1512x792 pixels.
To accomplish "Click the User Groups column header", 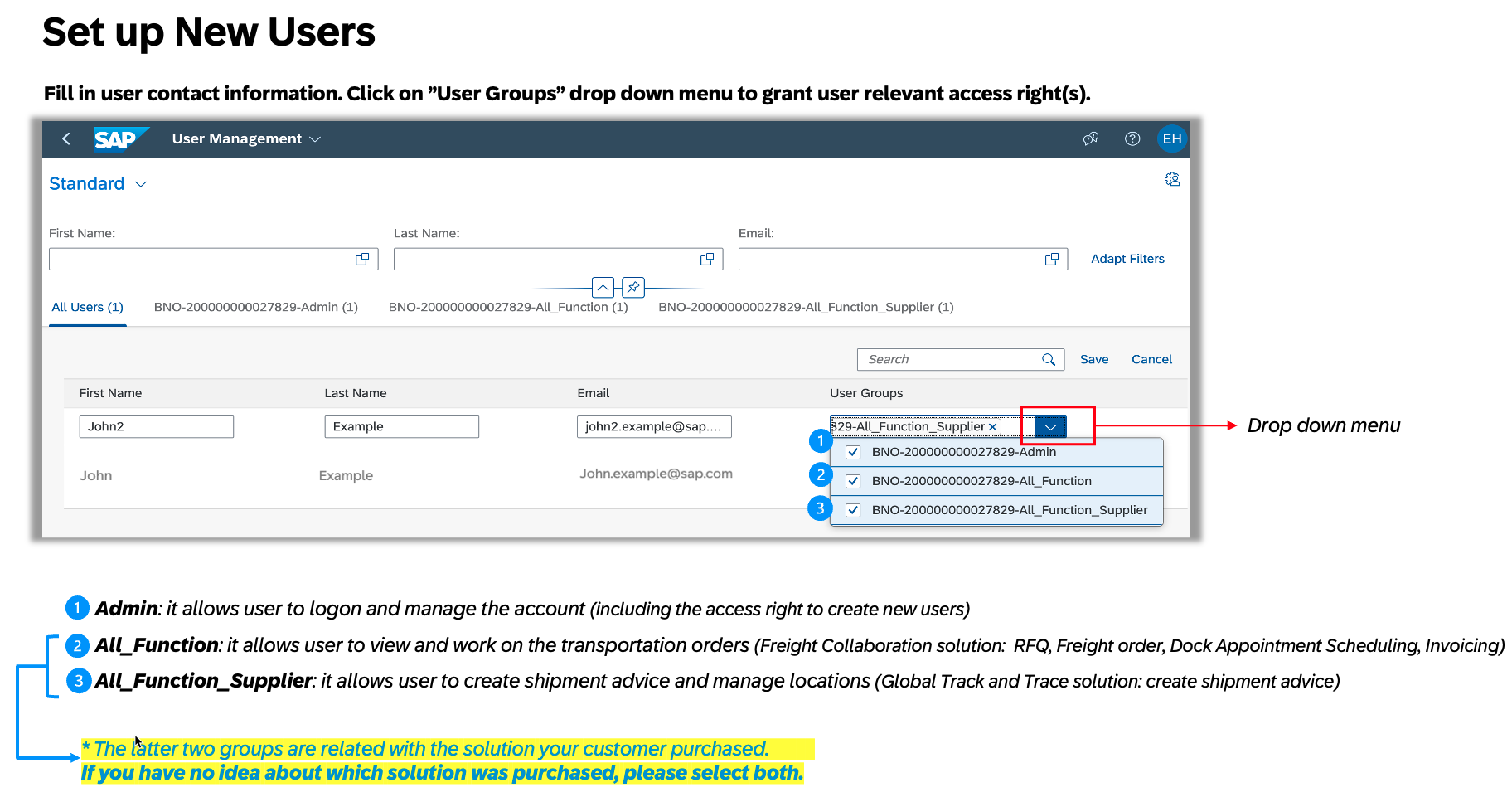I will click(x=866, y=393).
